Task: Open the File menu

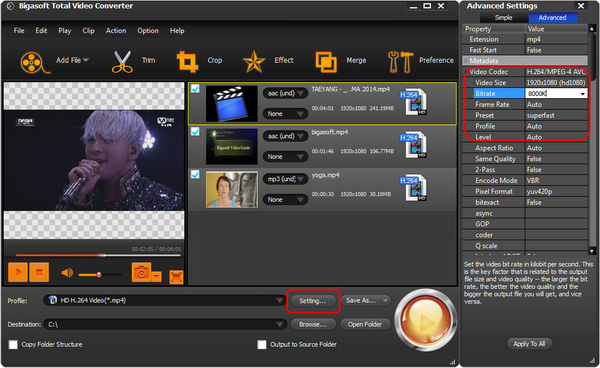Action: click(x=19, y=31)
